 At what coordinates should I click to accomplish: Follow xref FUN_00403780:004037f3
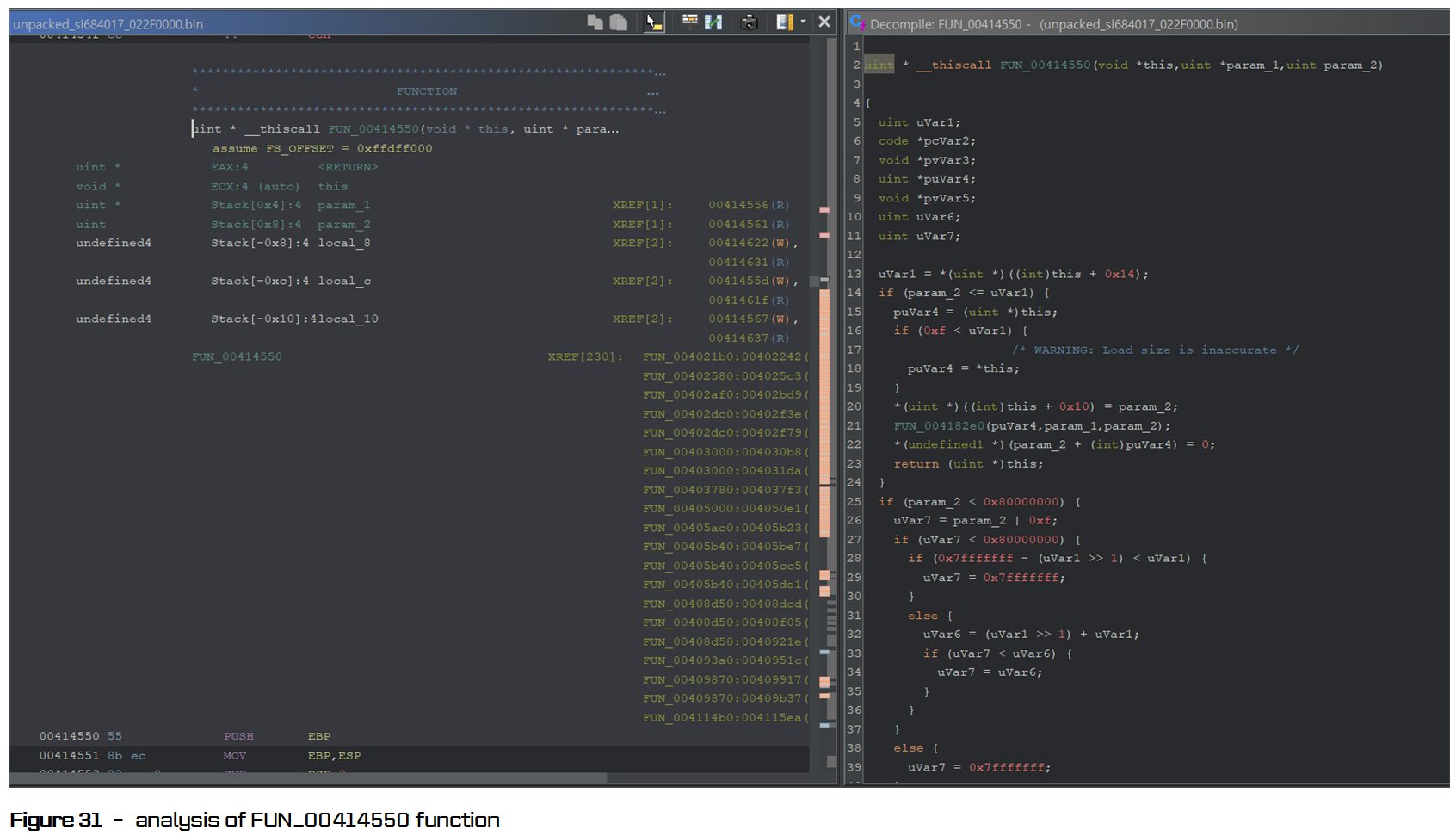pos(725,489)
